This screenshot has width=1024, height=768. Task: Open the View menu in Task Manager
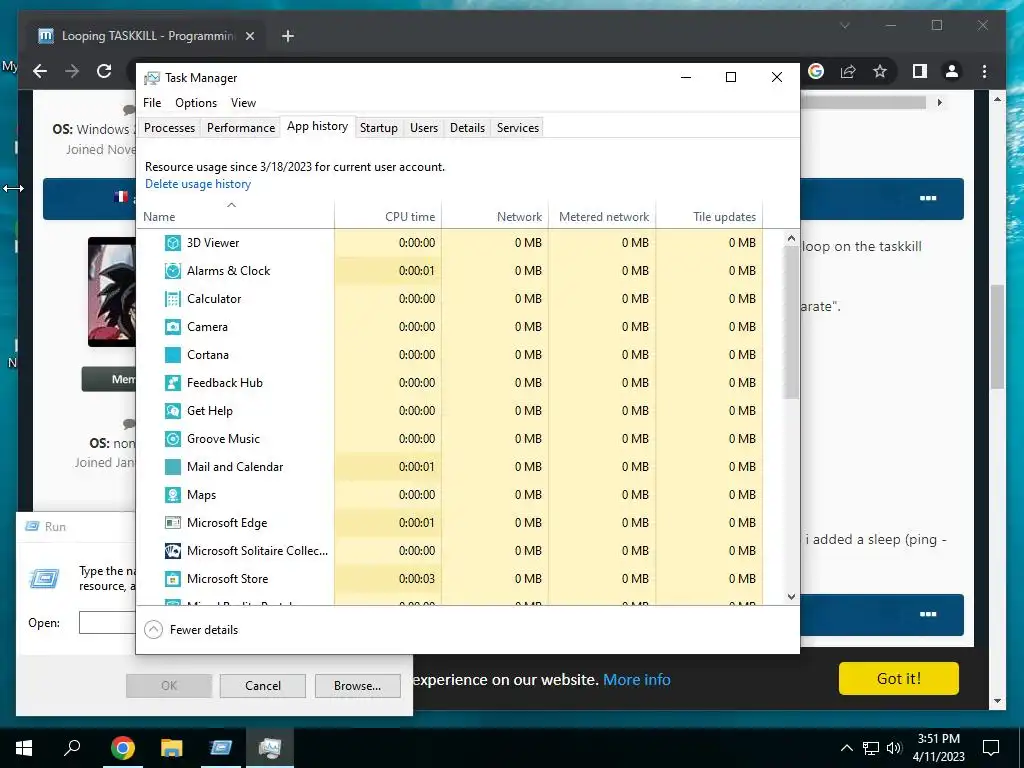pos(243,103)
